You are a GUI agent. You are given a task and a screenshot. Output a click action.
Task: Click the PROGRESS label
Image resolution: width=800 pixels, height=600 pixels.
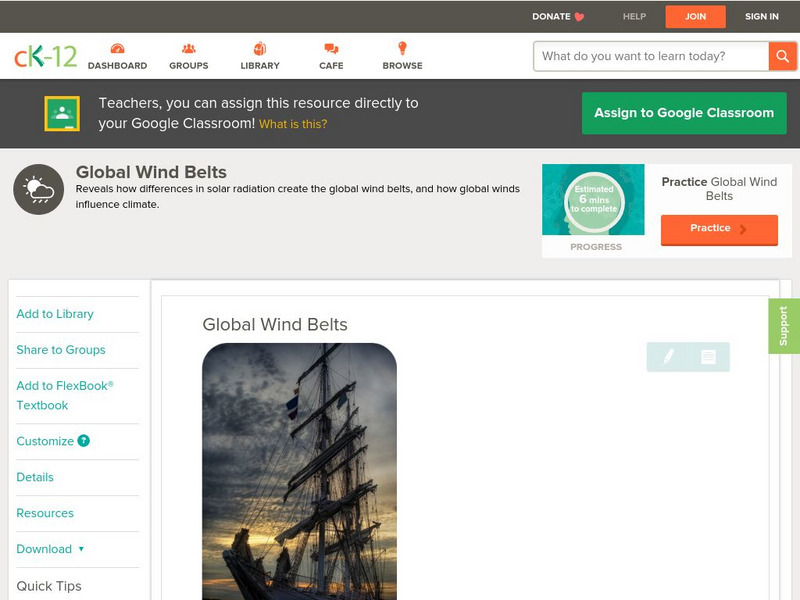[x=596, y=247]
